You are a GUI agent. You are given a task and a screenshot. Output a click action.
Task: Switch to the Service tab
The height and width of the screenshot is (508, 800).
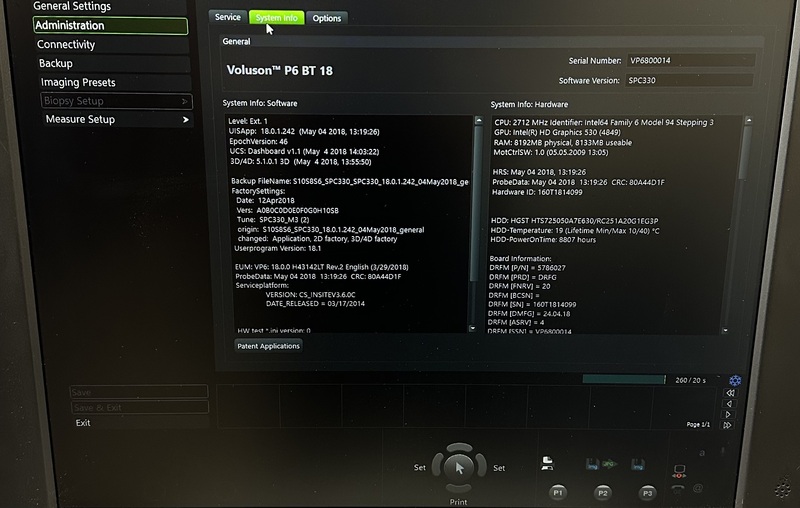(x=228, y=18)
